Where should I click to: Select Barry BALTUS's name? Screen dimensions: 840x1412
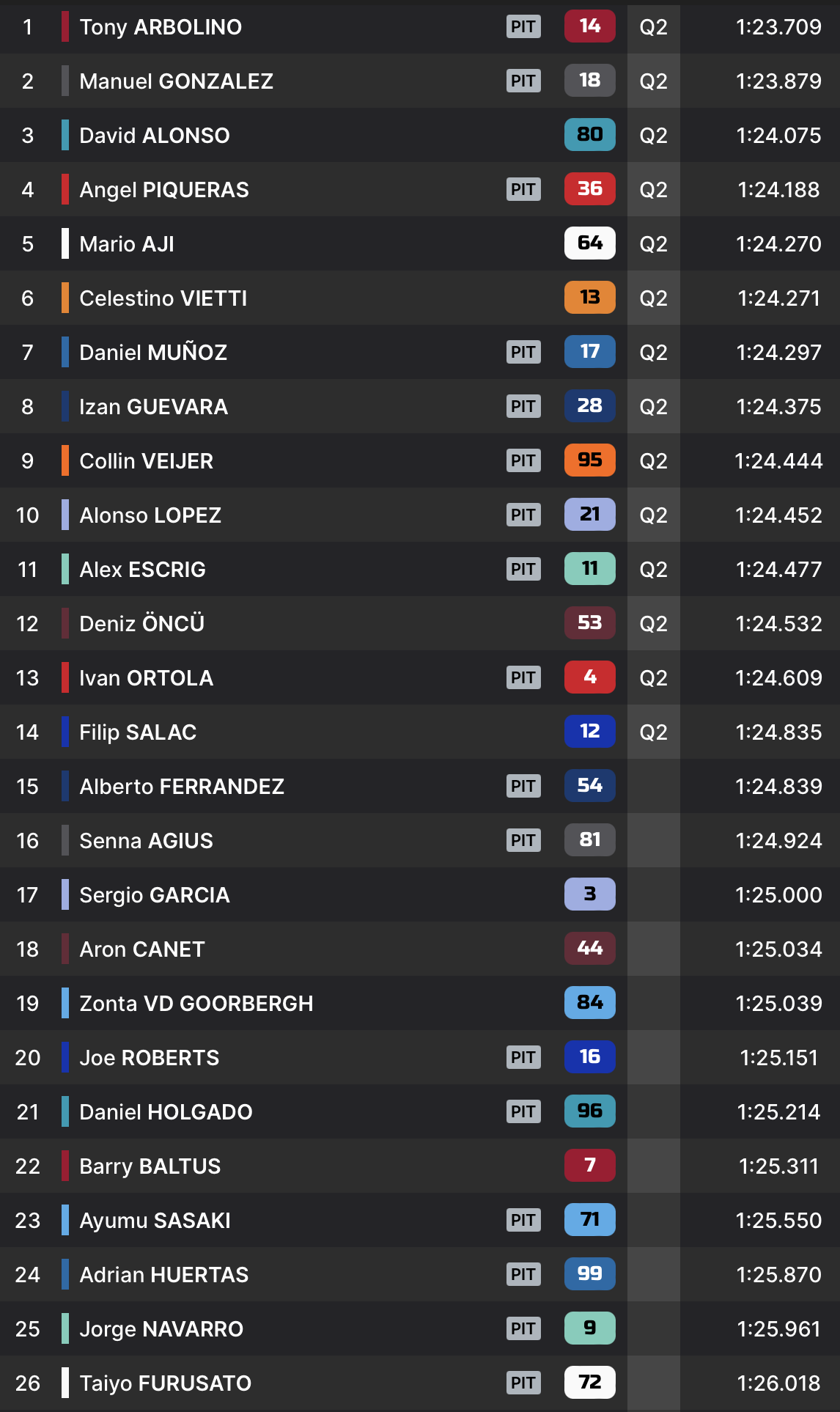[x=150, y=1166]
